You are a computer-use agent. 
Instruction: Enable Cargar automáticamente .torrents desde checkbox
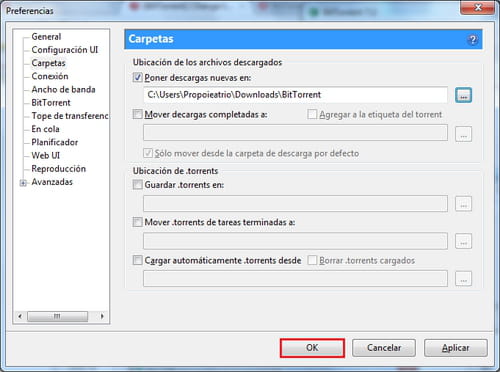coord(137,260)
